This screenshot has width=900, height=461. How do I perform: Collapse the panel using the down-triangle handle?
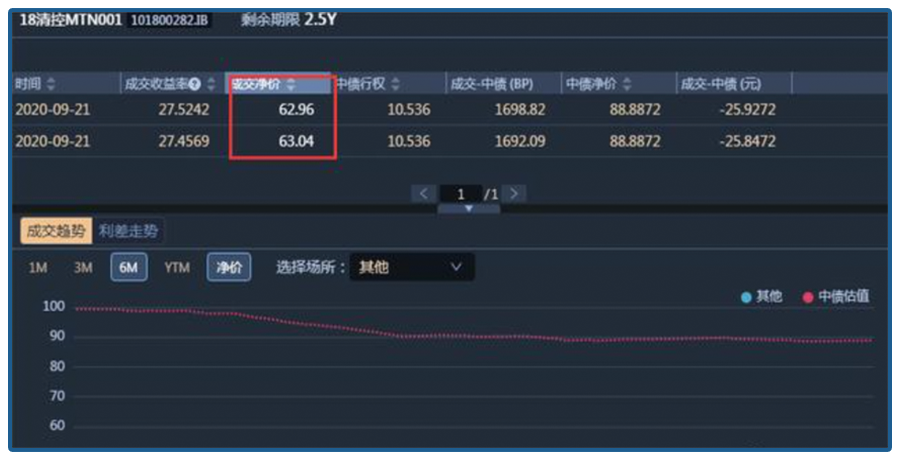(468, 209)
